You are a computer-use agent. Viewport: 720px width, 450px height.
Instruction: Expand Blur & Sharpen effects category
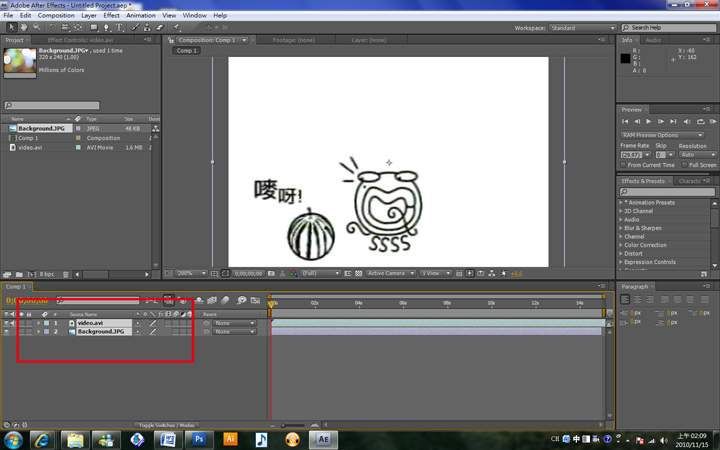pyautogui.click(x=621, y=228)
